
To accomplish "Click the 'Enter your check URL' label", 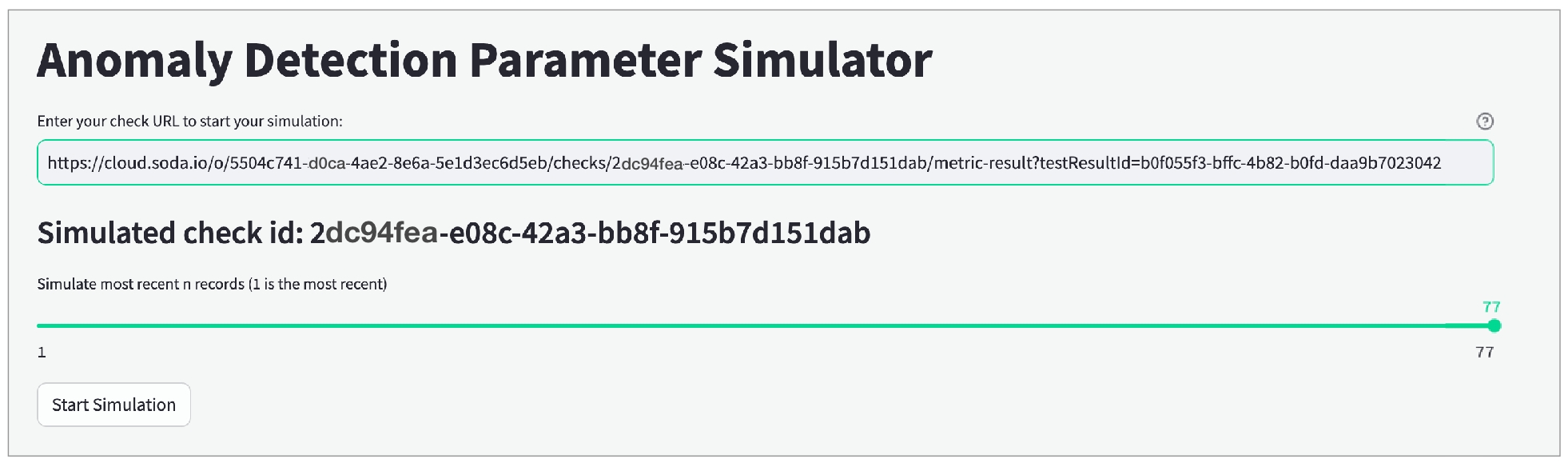I will (189, 122).
